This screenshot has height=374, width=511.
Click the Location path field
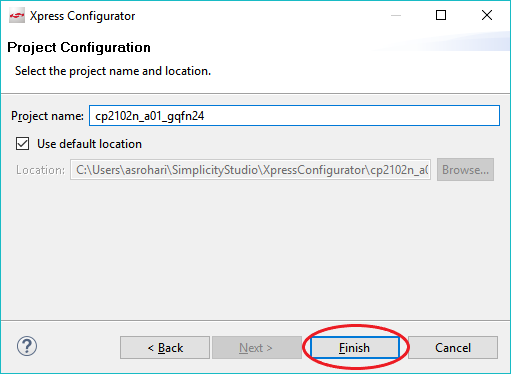click(x=250, y=170)
